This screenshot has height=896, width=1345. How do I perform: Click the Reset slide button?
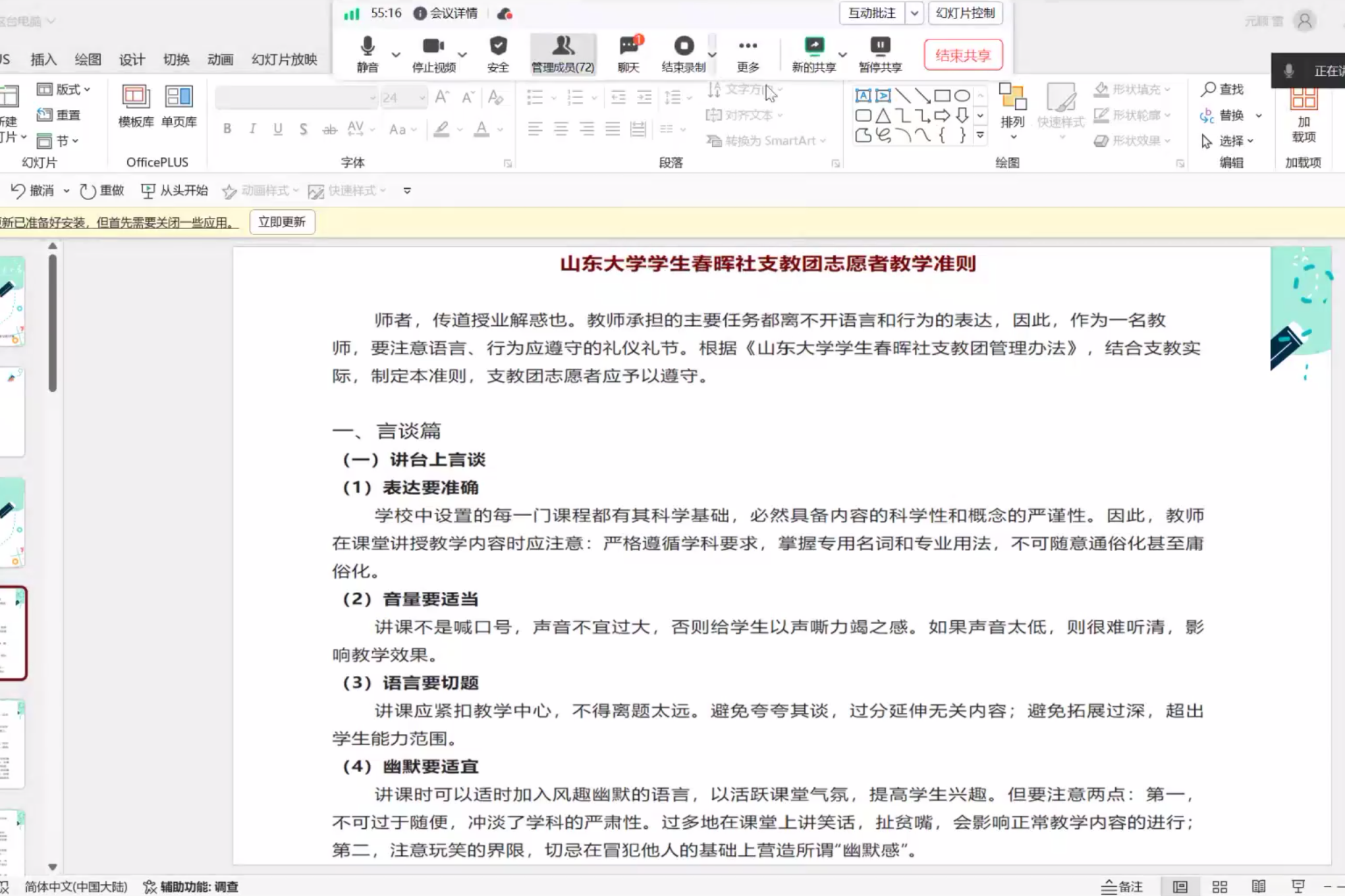59,115
